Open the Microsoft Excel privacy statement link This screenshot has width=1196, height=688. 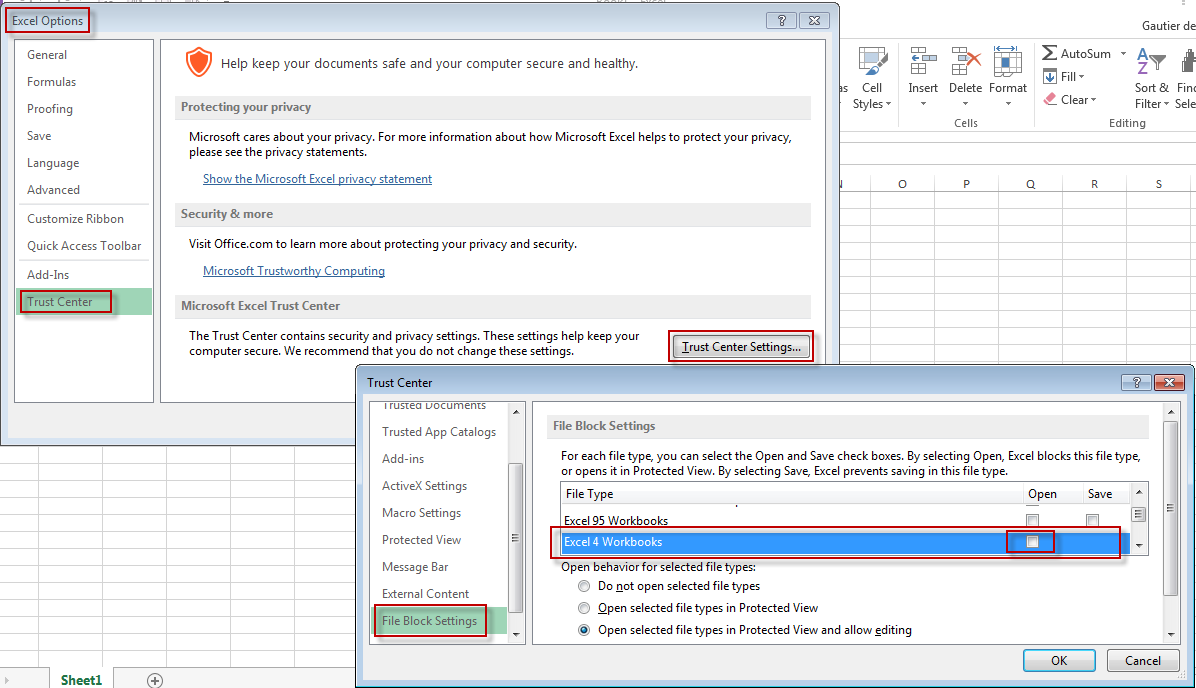(x=317, y=178)
